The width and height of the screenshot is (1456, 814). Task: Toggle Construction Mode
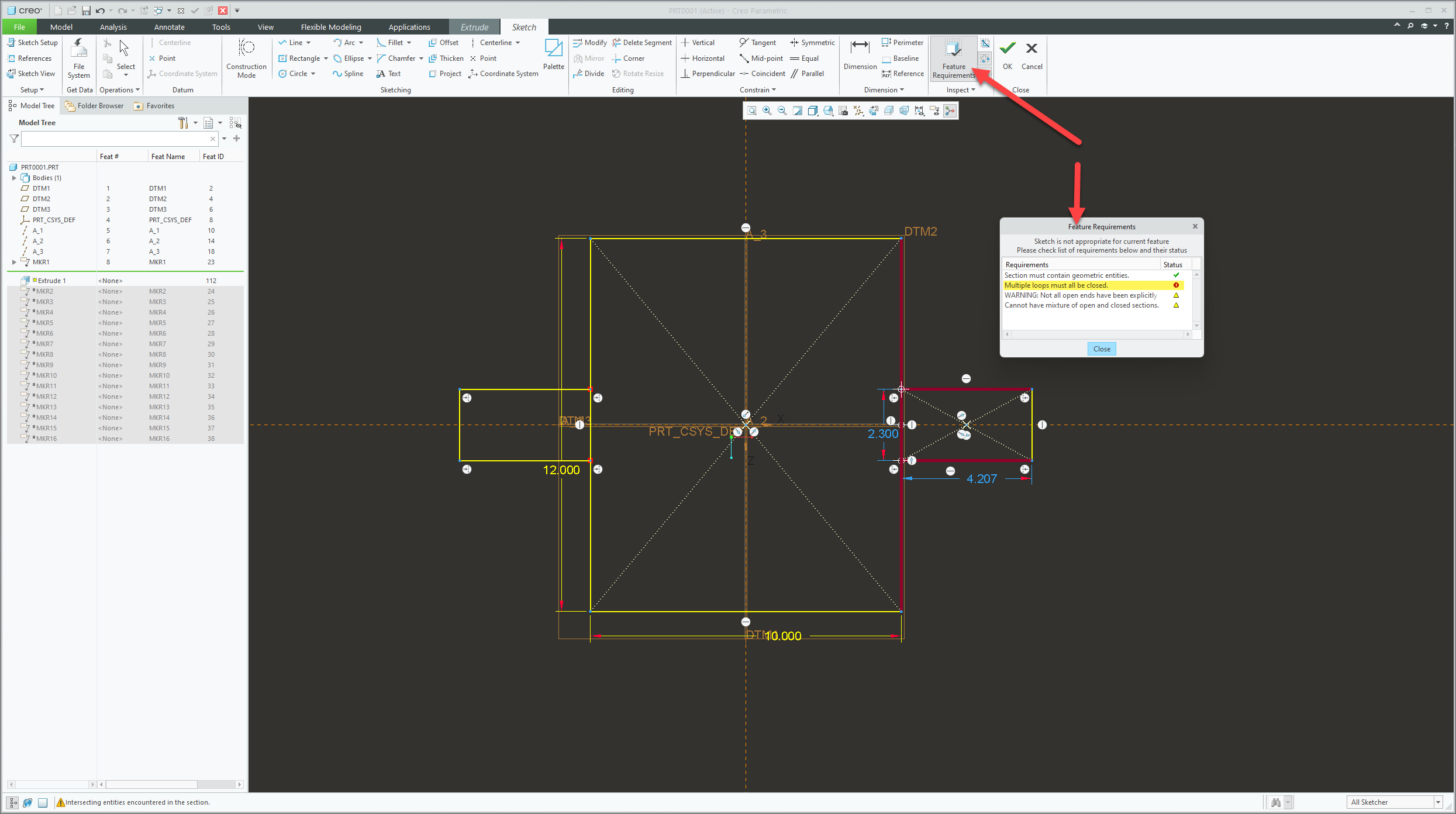pos(246,58)
